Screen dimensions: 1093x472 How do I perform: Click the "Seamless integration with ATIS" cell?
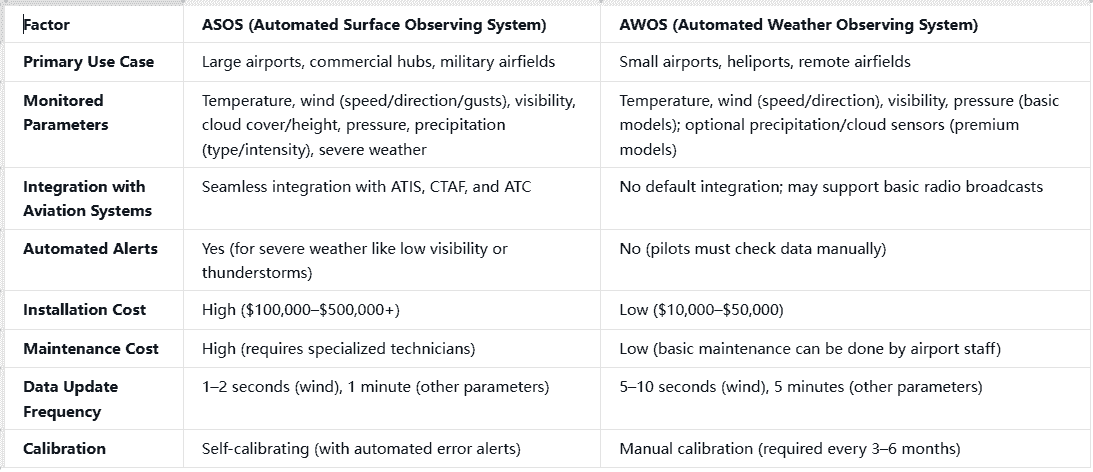pos(366,187)
